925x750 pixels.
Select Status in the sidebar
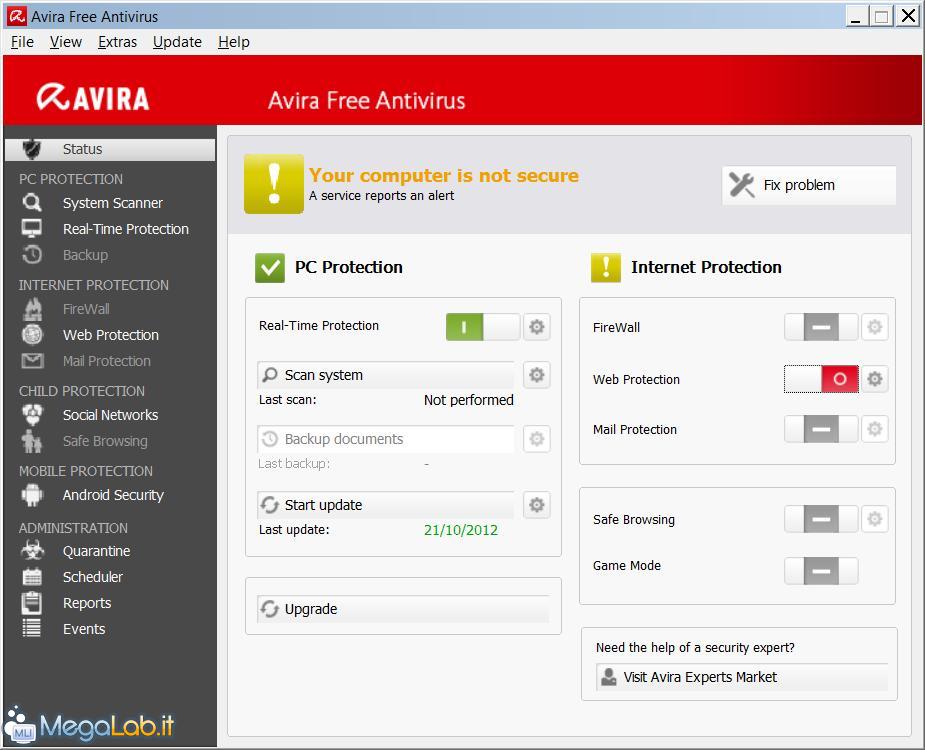coord(110,149)
